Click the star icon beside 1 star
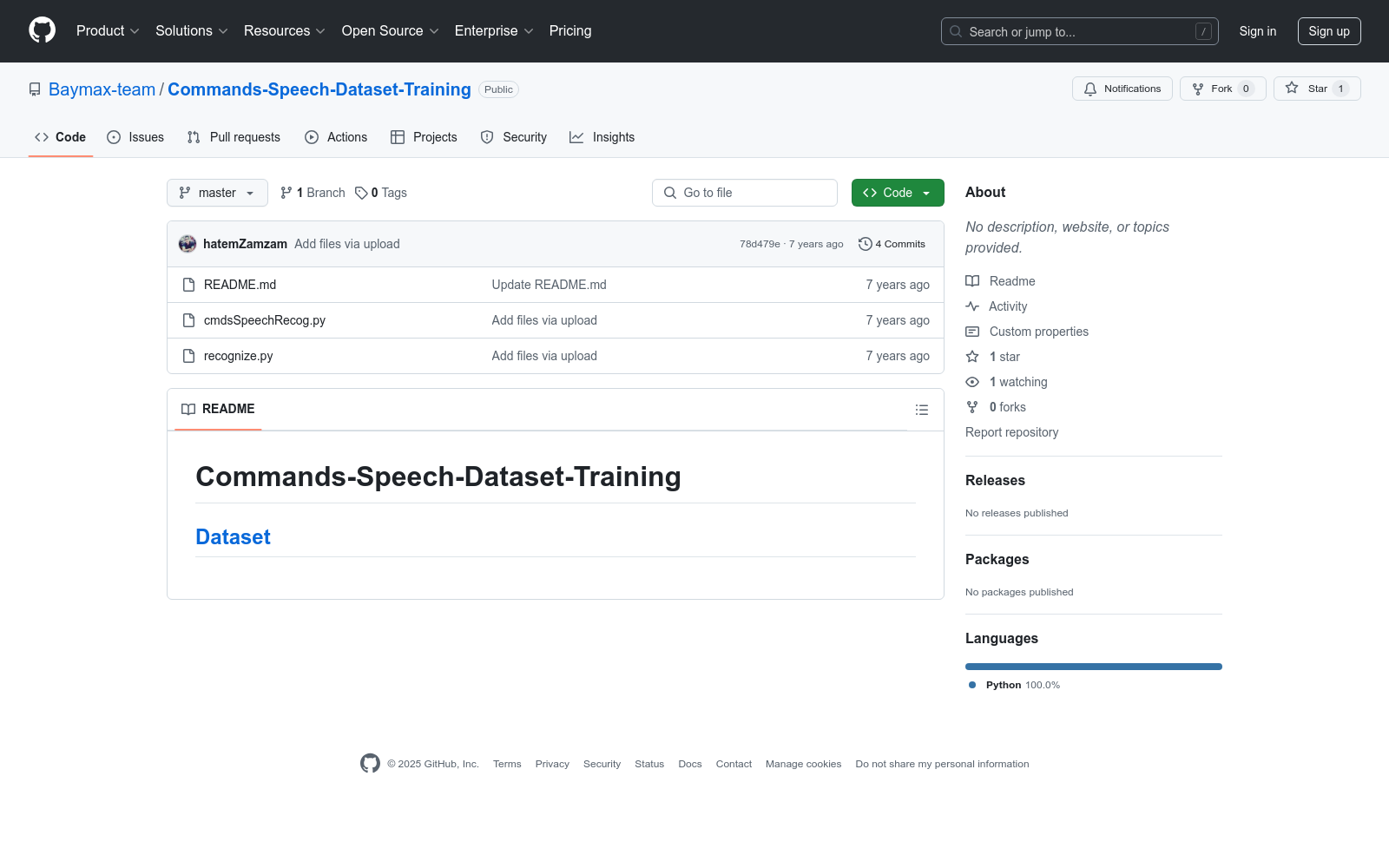Screen dimensions: 1389x868 [x=972, y=357]
